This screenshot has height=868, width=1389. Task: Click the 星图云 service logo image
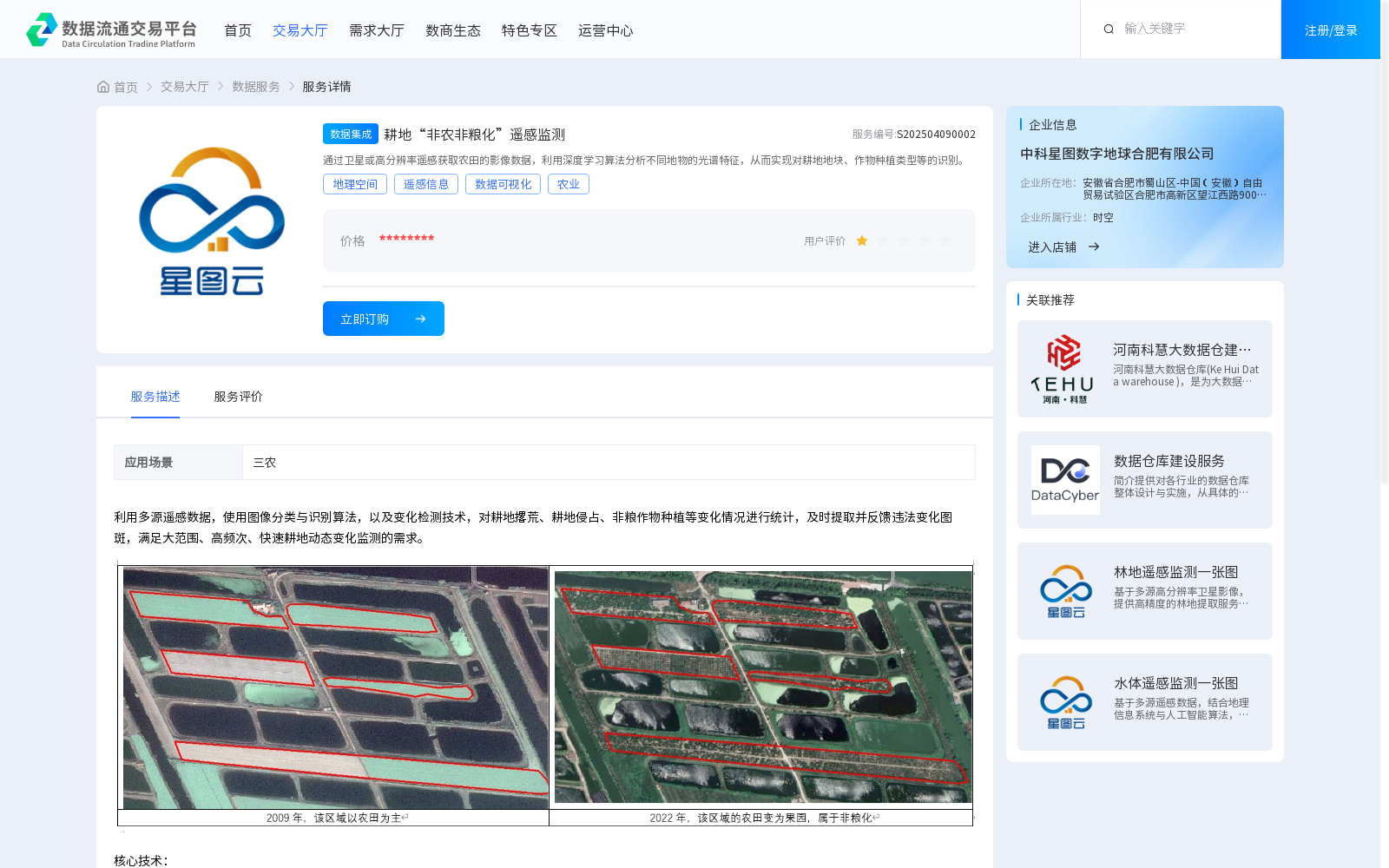pyautogui.click(x=212, y=221)
